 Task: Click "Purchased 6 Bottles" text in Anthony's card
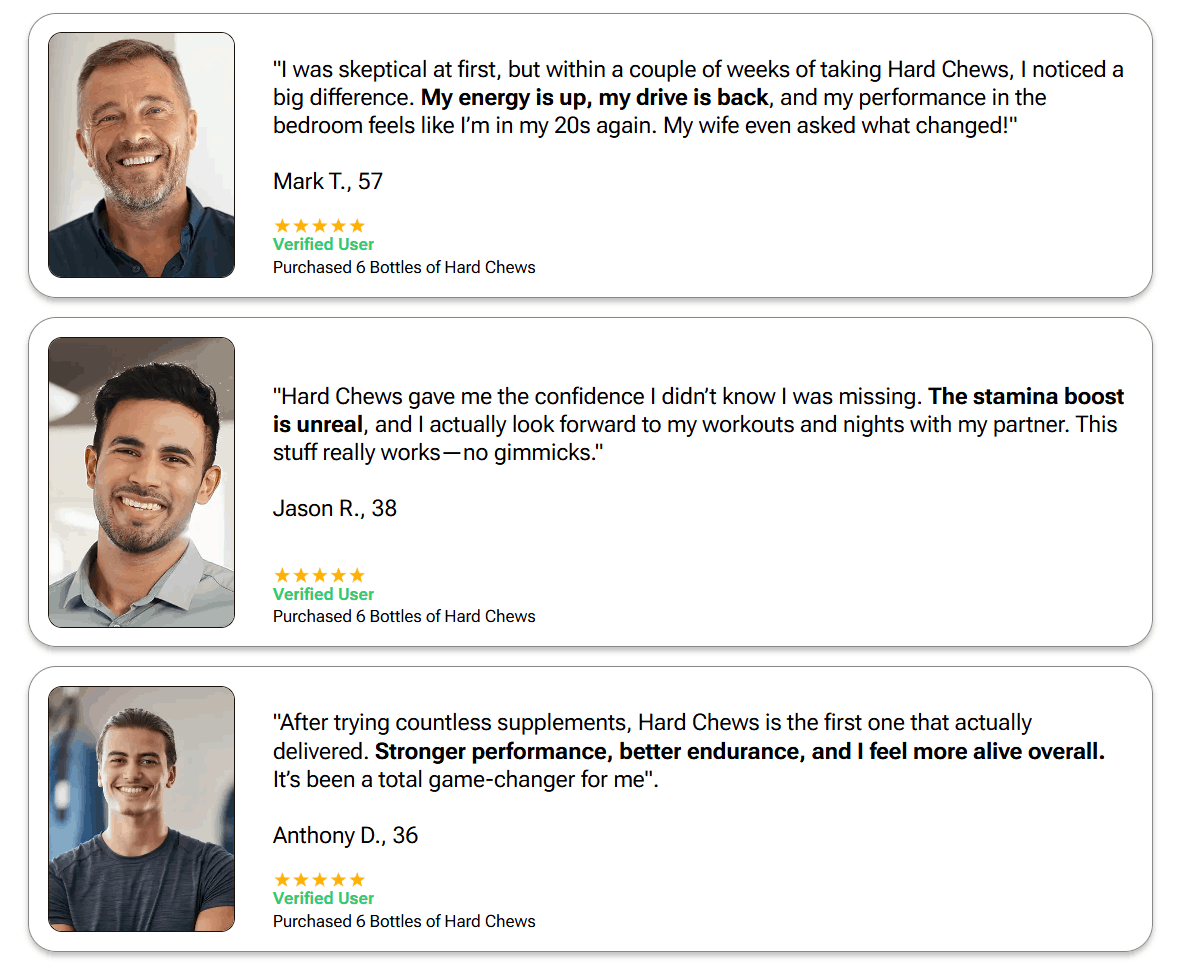404,921
